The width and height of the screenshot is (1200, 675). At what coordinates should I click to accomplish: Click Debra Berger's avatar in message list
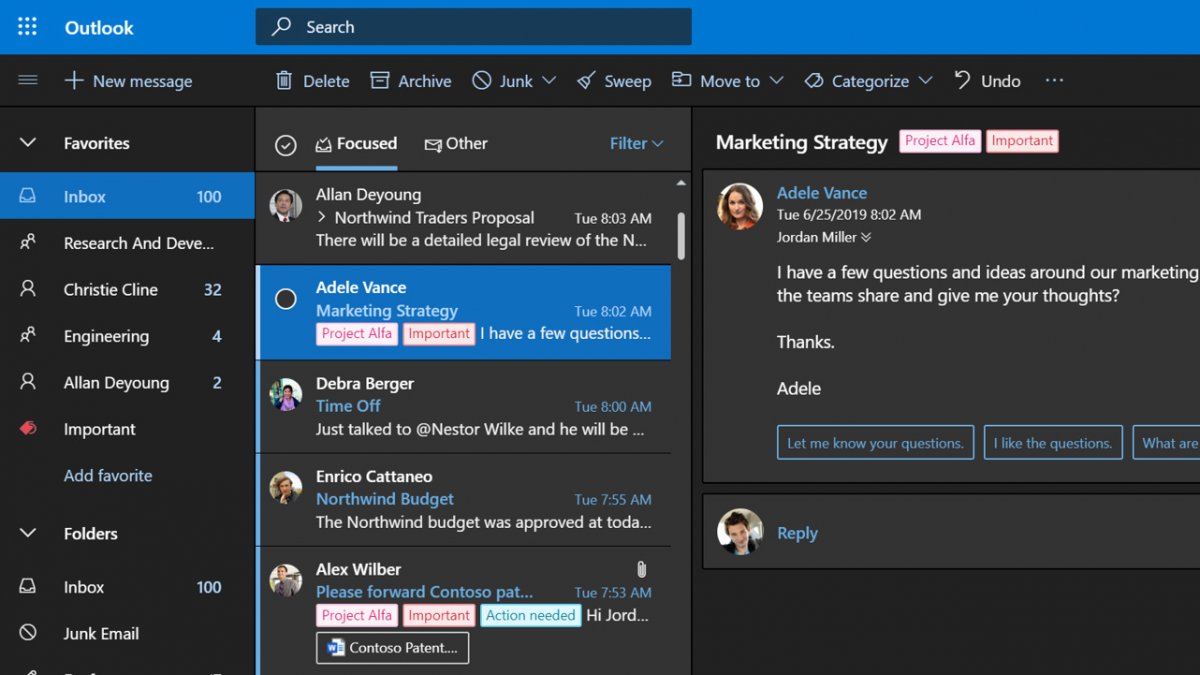point(286,394)
